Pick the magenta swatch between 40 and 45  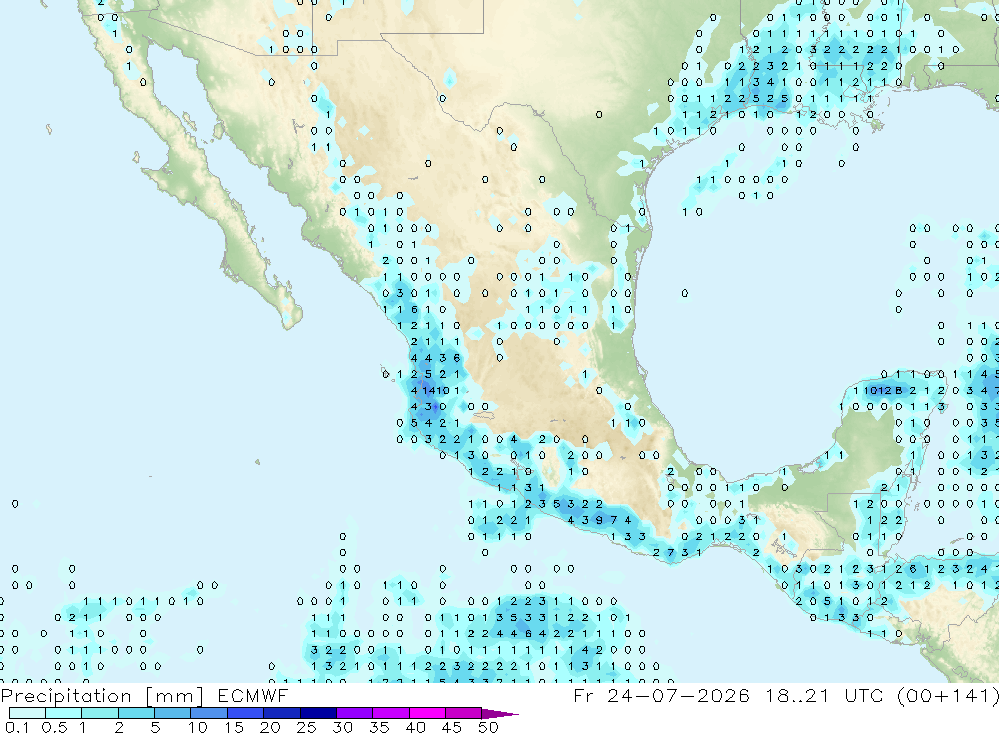(427, 713)
